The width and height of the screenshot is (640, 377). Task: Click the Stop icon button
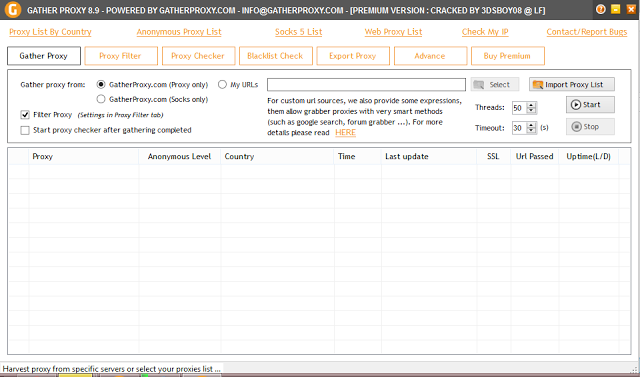click(590, 127)
